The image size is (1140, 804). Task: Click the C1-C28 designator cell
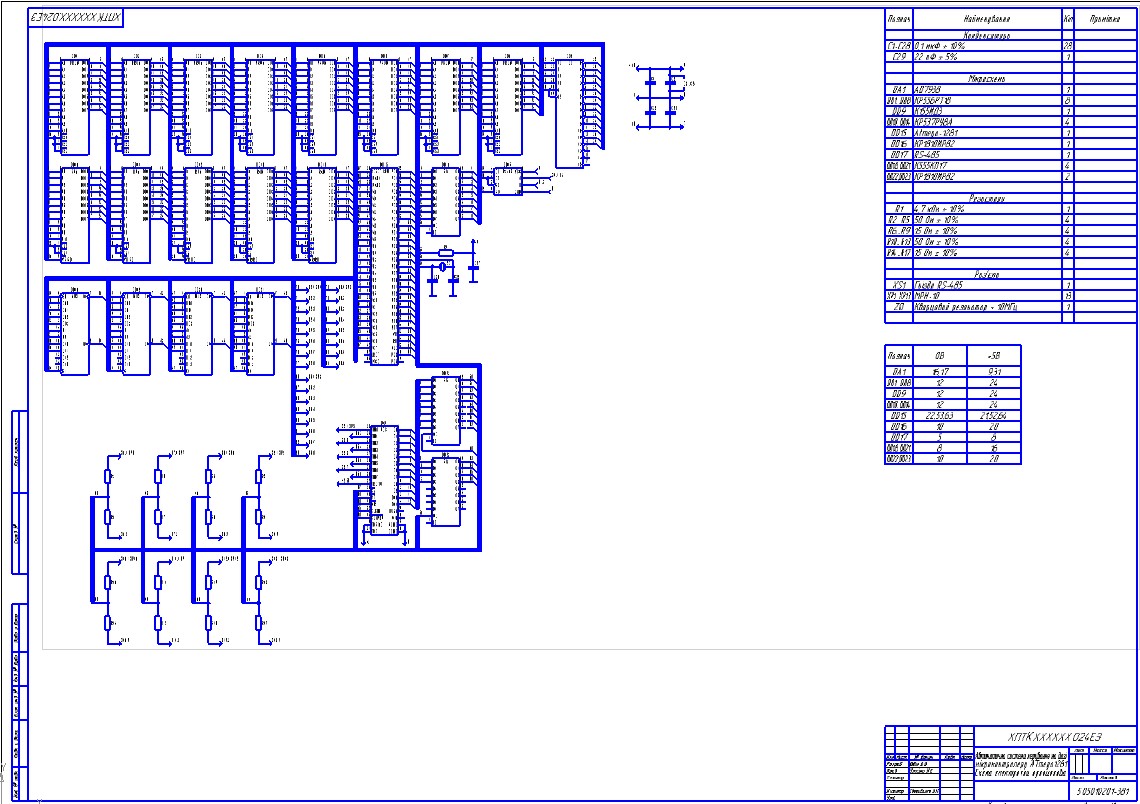coord(899,46)
